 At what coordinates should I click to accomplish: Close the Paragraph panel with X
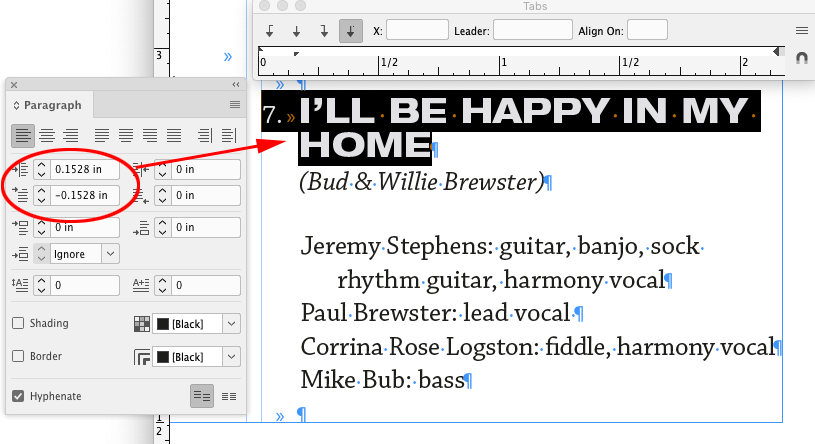click(x=14, y=85)
